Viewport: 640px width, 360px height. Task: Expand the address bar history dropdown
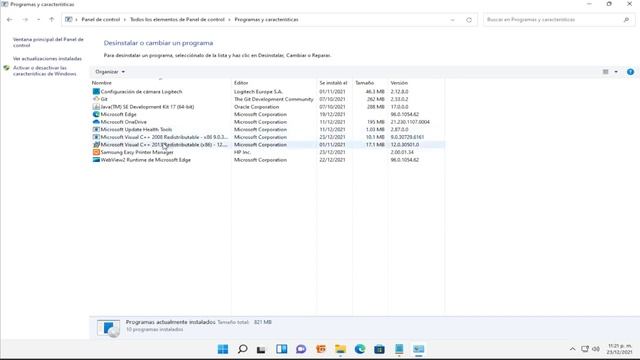pyautogui.click(x=452, y=20)
